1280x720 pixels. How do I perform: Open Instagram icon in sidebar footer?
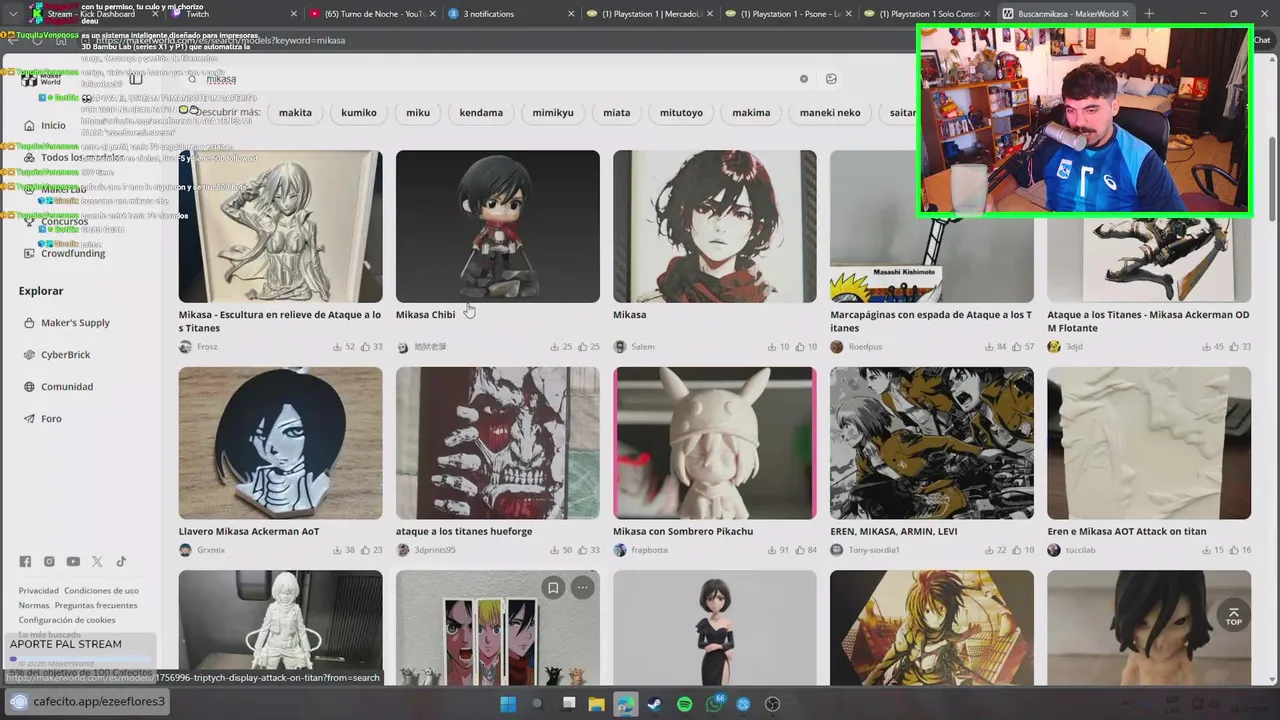pyautogui.click(x=49, y=562)
